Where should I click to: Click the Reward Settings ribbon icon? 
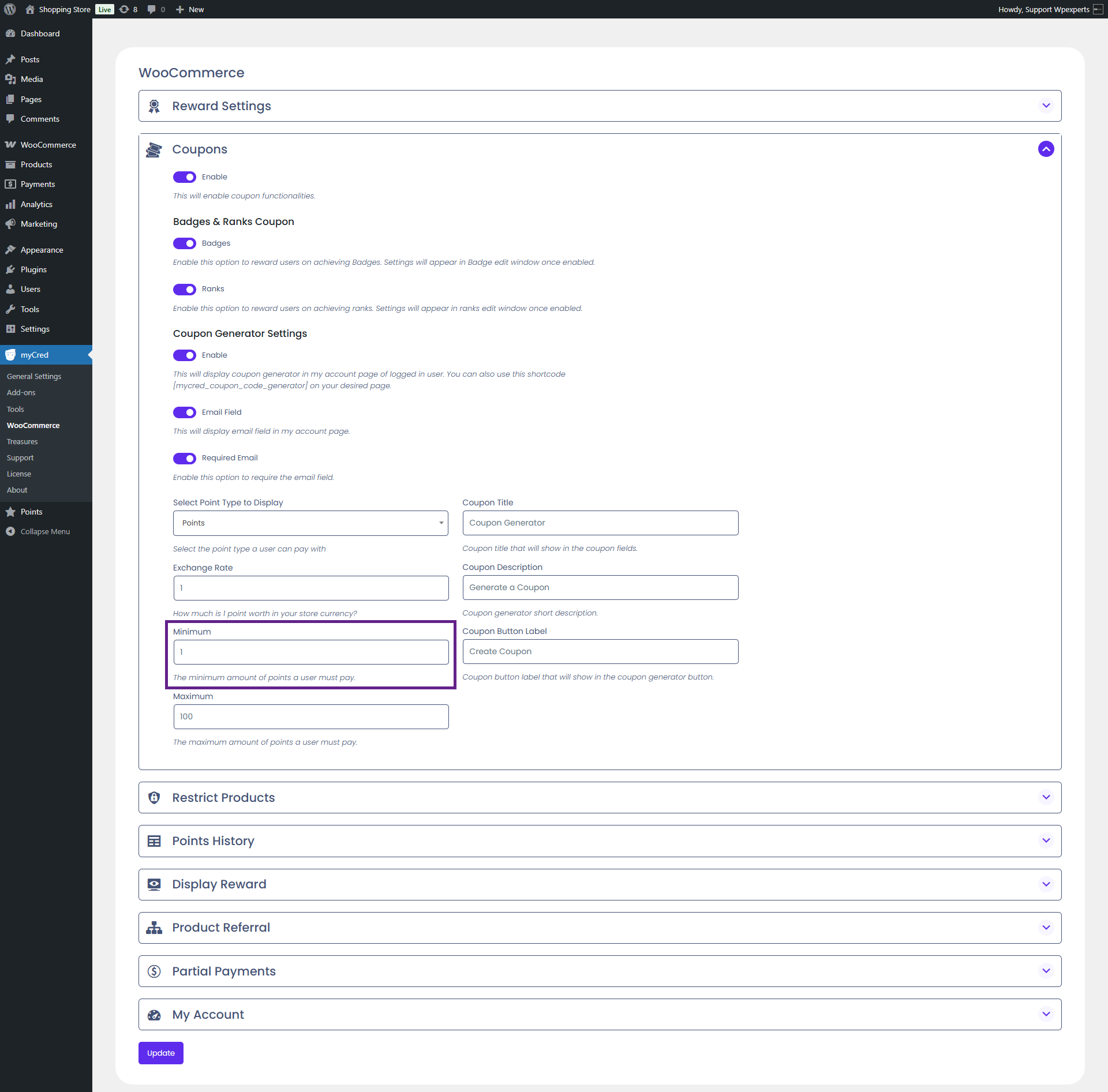(154, 106)
